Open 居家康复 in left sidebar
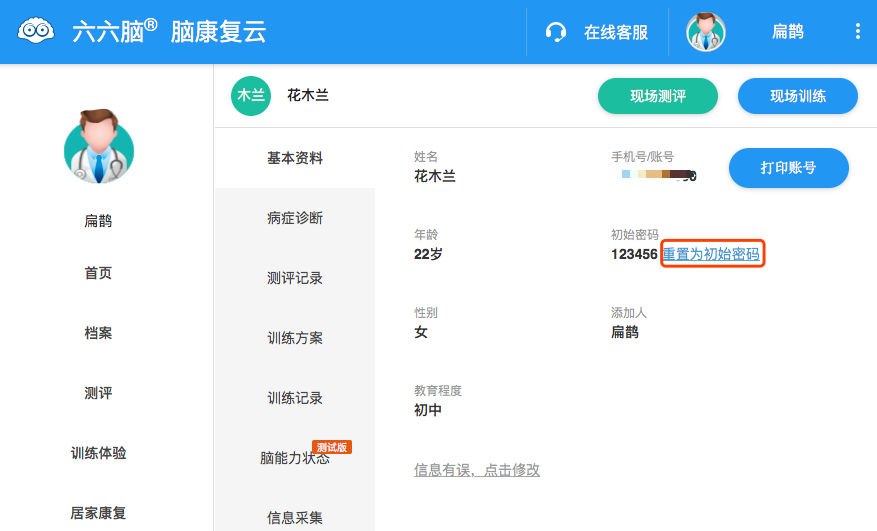 pos(98,513)
